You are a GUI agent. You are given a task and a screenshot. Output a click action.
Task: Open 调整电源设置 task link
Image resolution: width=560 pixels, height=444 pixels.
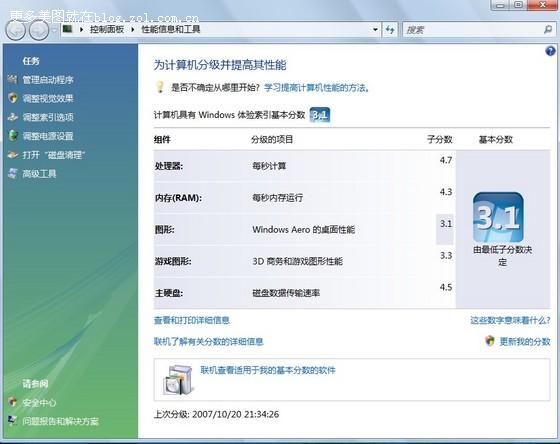click(48, 136)
